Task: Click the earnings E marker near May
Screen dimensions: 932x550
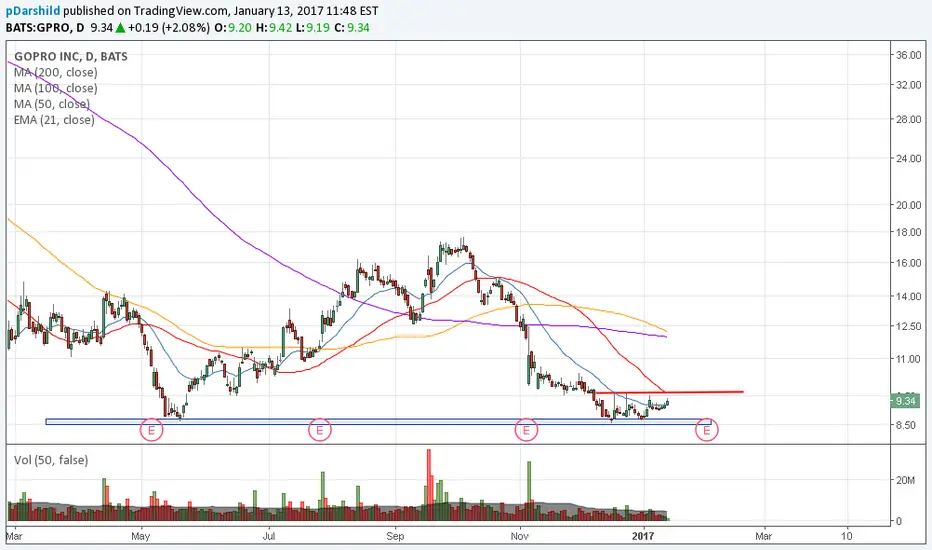Action: click(151, 430)
